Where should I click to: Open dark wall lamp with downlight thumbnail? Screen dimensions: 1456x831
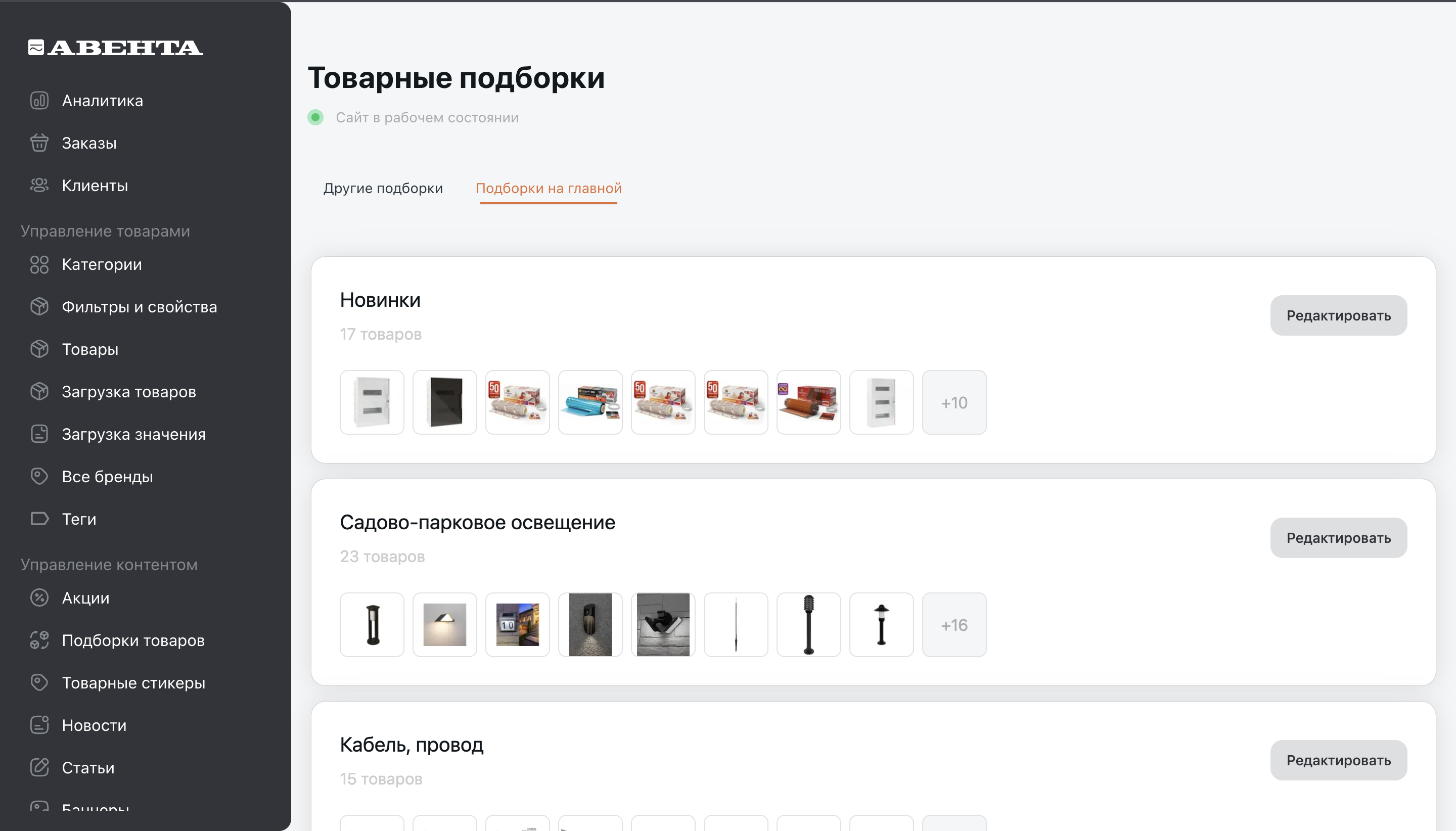point(590,625)
